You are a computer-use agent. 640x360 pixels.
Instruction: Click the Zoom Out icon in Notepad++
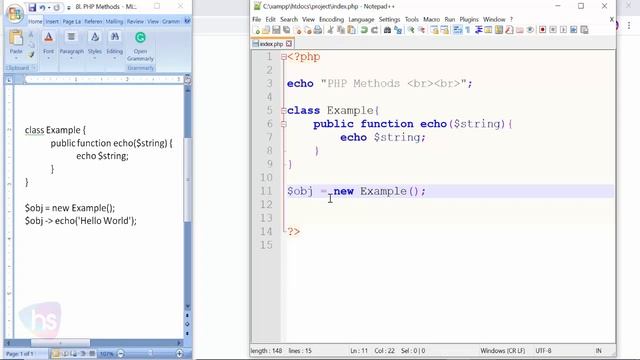[x=422, y=30]
